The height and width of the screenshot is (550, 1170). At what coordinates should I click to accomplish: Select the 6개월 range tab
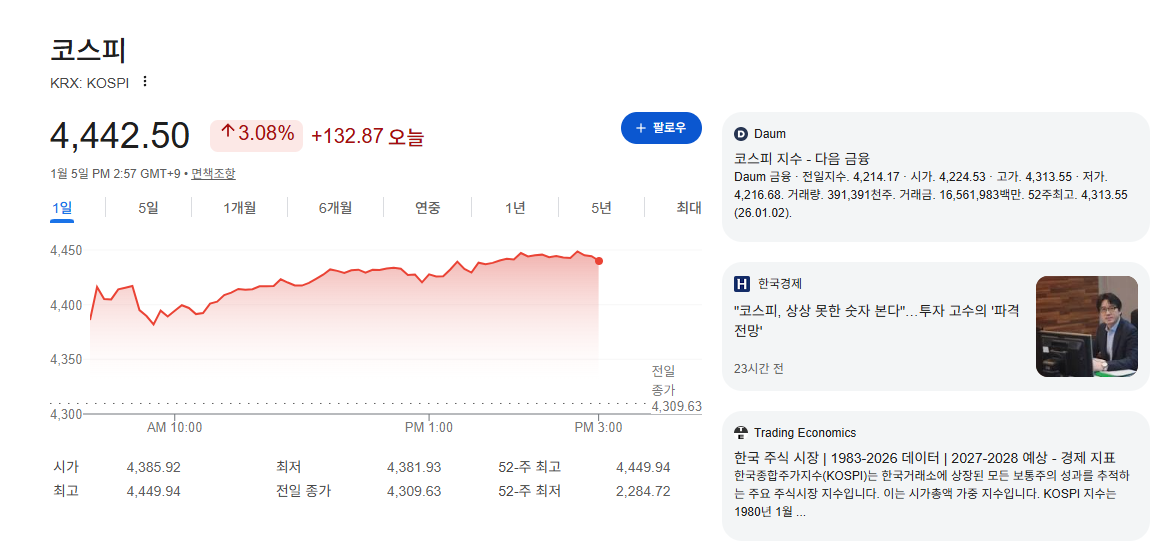(x=335, y=208)
